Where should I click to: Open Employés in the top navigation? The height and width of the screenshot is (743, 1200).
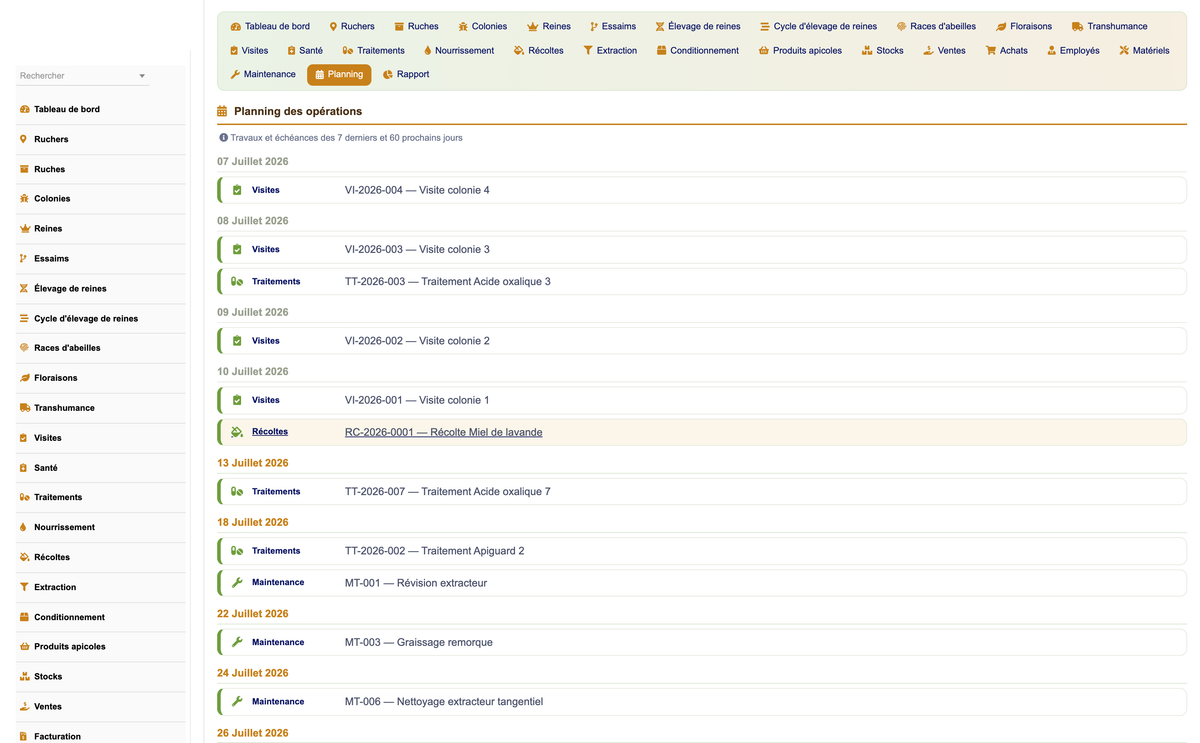(1073, 50)
